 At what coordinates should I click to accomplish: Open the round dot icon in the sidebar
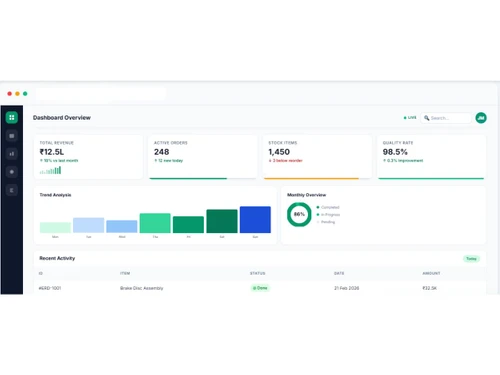click(x=12, y=172)
